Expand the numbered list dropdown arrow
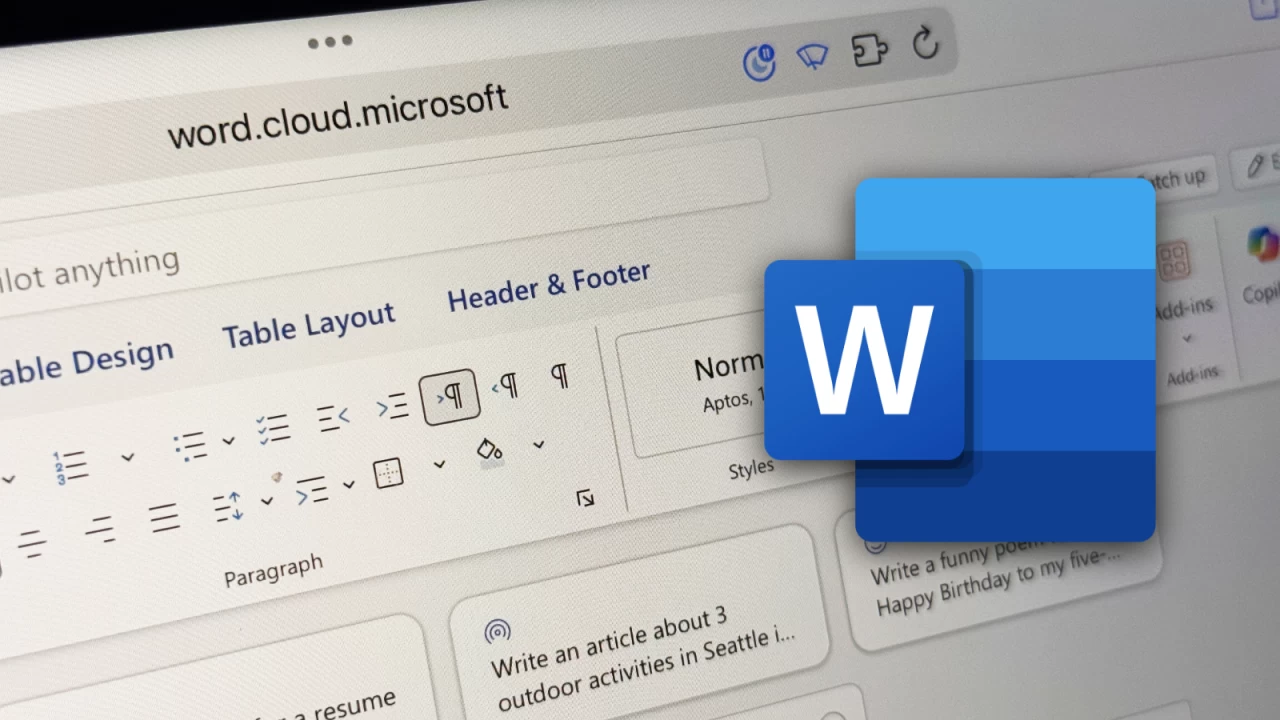This screenshot has height=720, width=1280. (x=127, y=457)
